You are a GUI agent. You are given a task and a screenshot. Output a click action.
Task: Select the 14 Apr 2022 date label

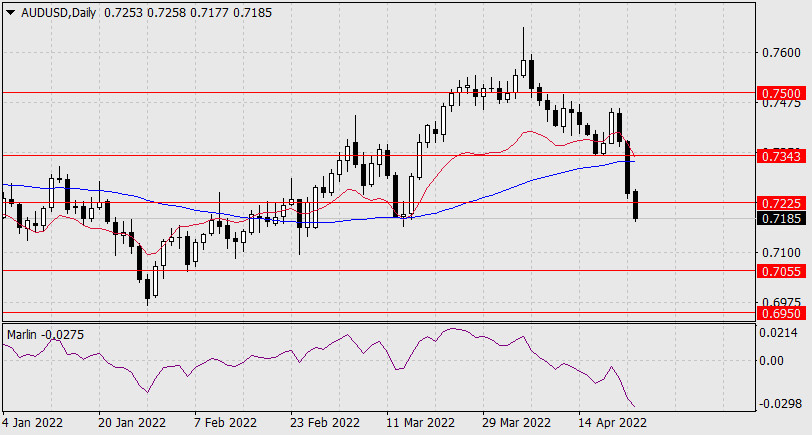tap(612, 423)
